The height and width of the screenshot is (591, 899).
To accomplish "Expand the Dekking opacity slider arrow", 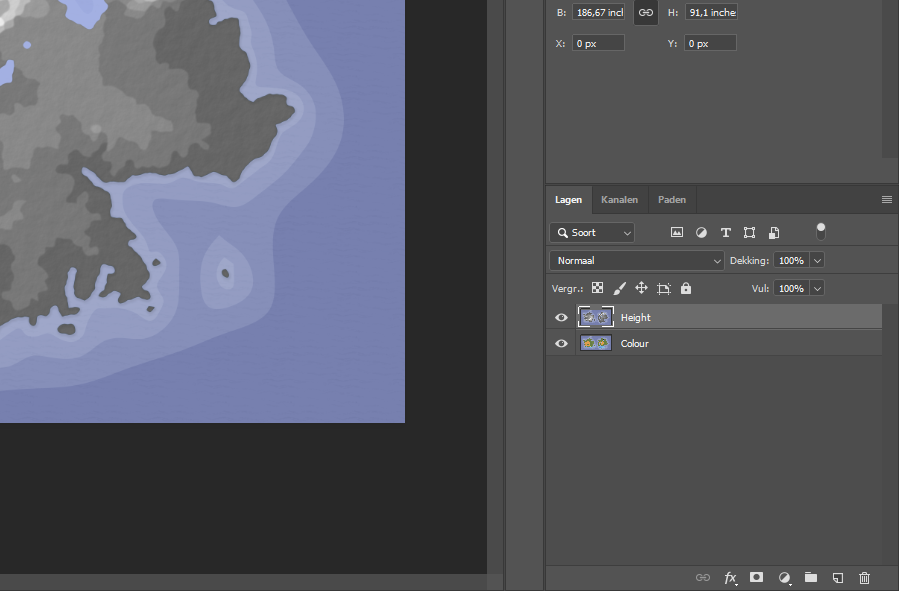I will (818, 260).
